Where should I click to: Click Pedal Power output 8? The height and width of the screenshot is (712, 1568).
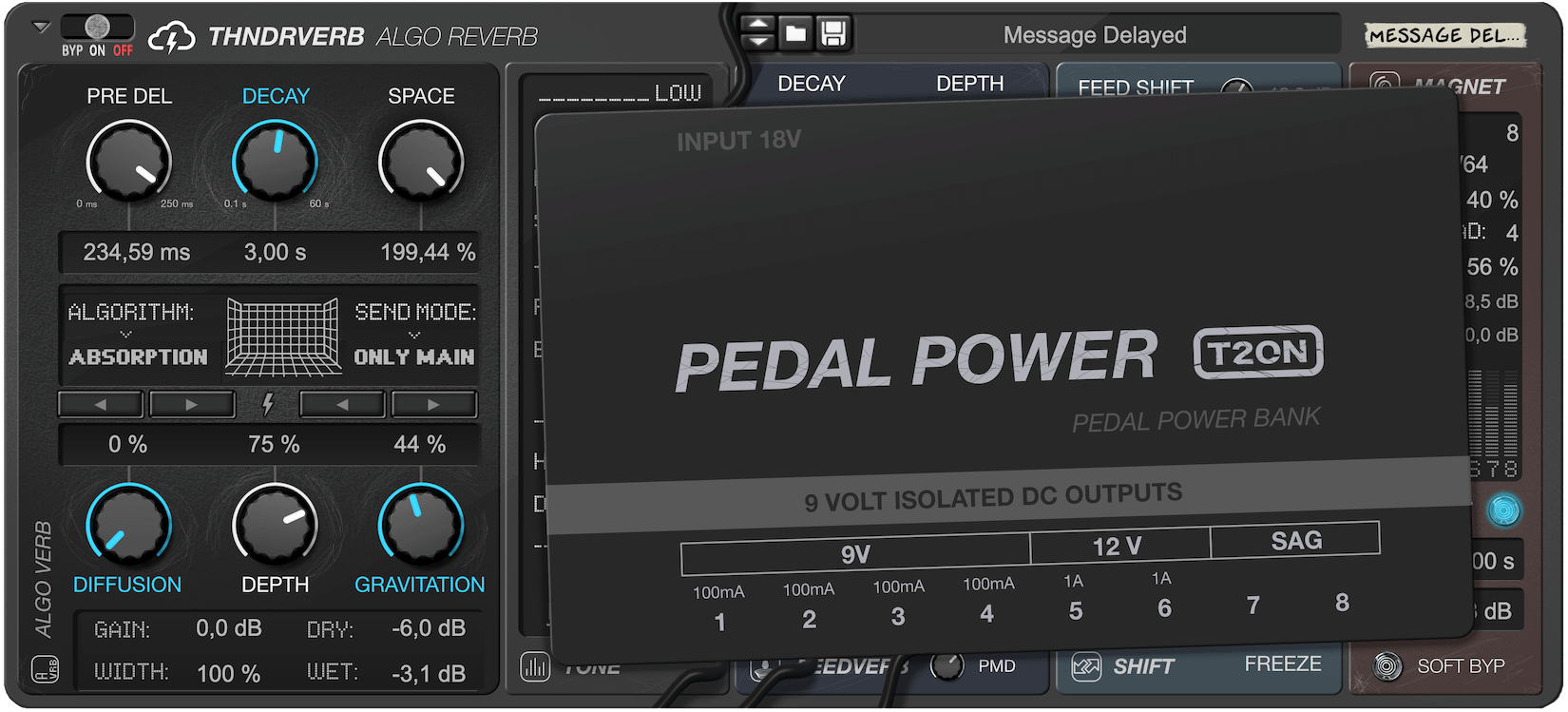click(x=1342, y=602)
